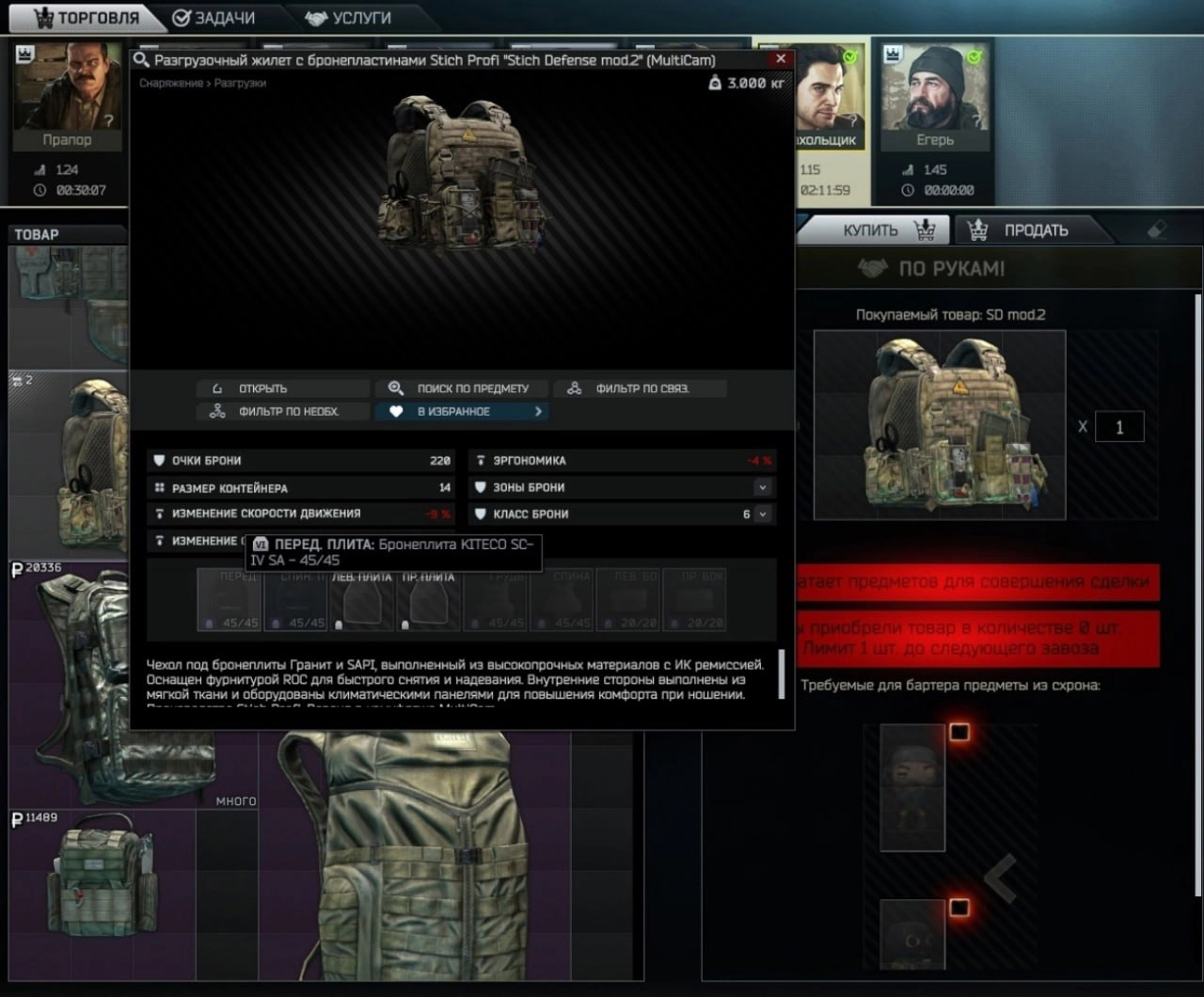This screenshot has height=997, width=1204.
Task: Click the left chevron arrow in barter panel
Action: click(x=1000, y=878)
